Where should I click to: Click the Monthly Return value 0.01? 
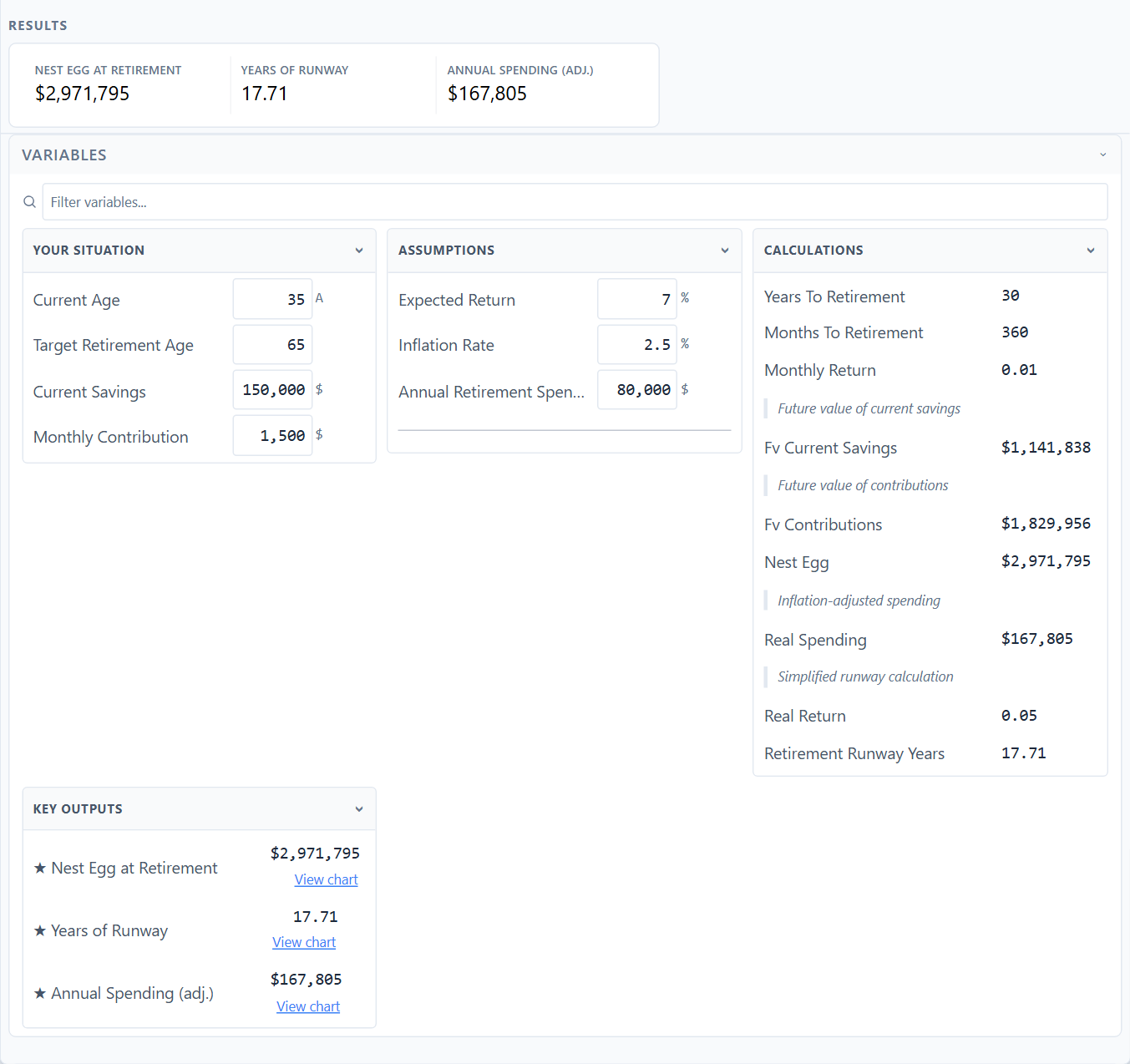tap(1019, 370)
